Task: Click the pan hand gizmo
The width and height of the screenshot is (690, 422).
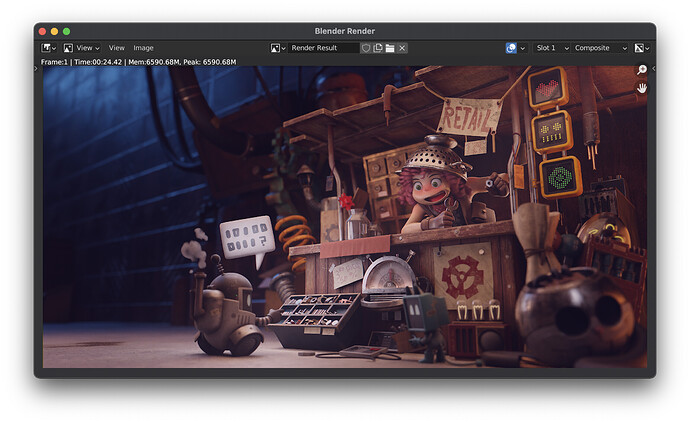Action: point(642,88)
